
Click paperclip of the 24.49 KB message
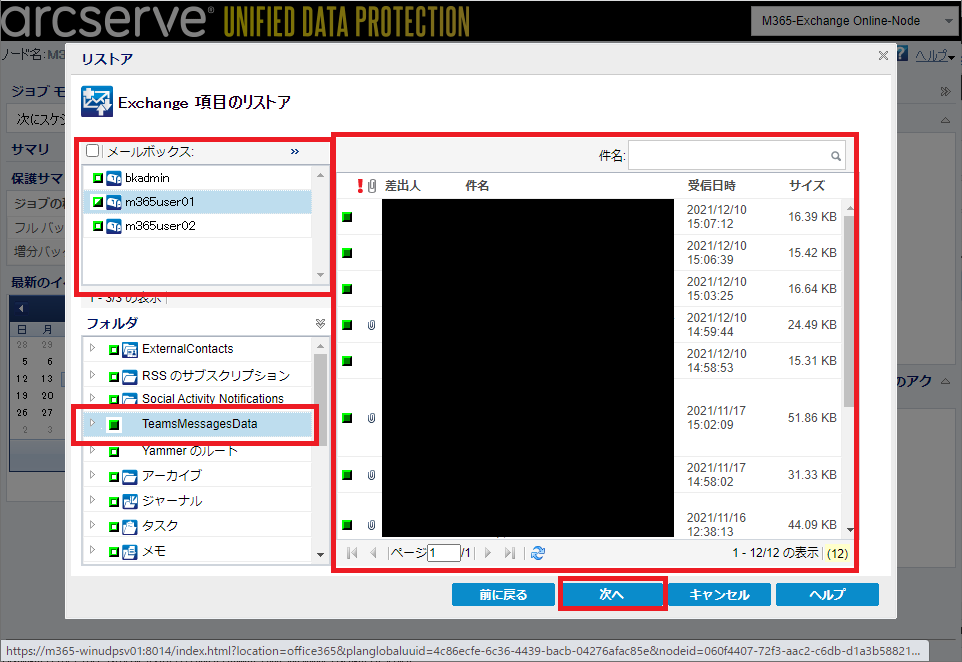point(371,325)
